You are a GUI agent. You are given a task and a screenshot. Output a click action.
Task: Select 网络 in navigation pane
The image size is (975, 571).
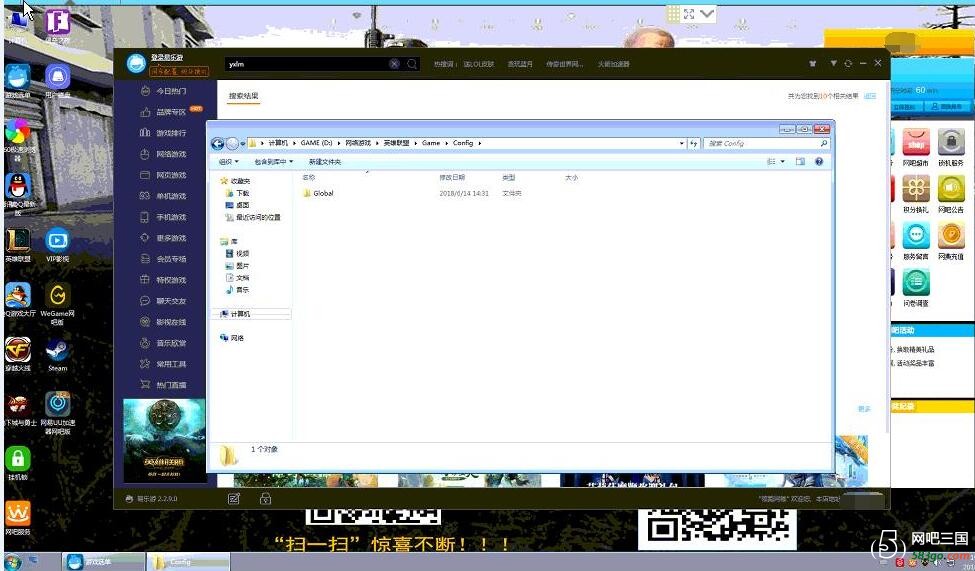coord(232,338)
